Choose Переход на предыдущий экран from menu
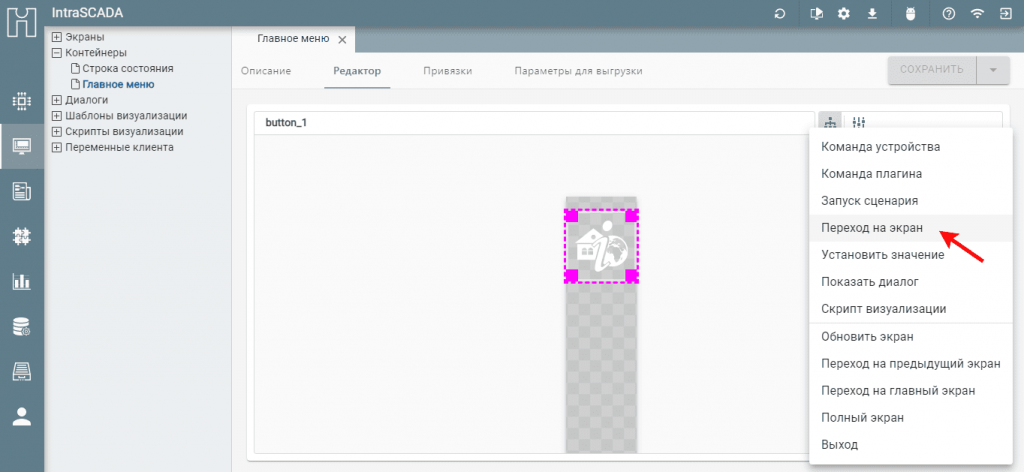Image resolution: width=1024 pixels, height=472 pixels. [x=910, y=364]
